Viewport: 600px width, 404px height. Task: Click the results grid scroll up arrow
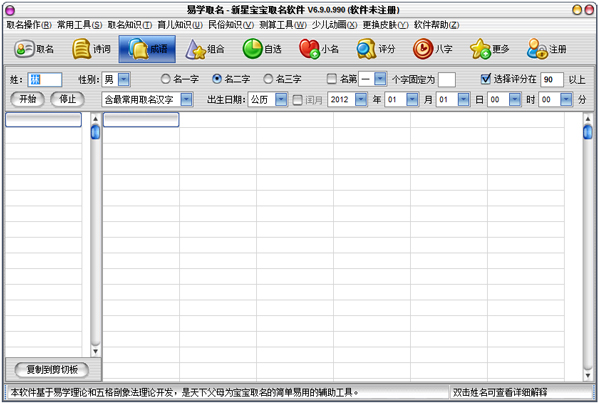pos(588,119)
